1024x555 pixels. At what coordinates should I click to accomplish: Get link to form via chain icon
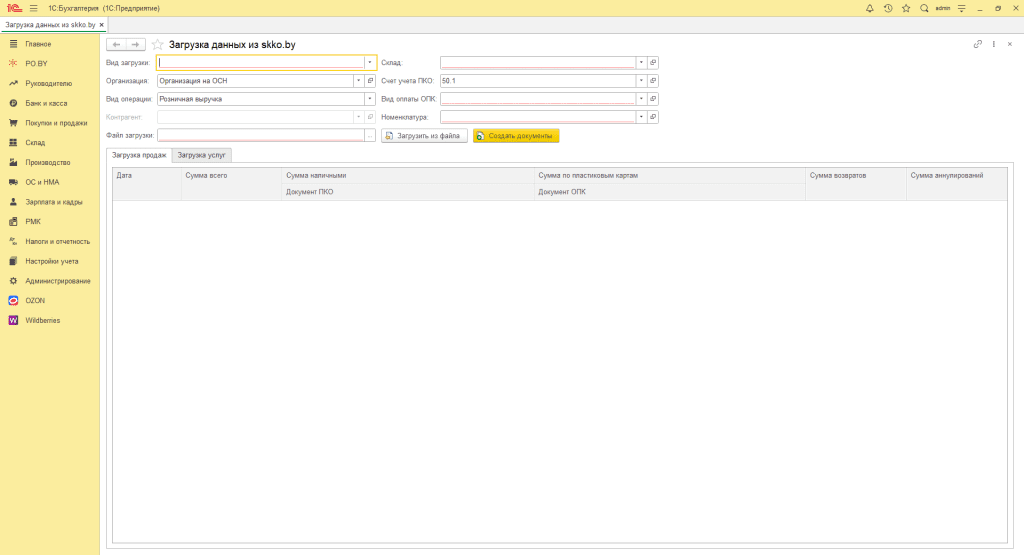(977, 44)
